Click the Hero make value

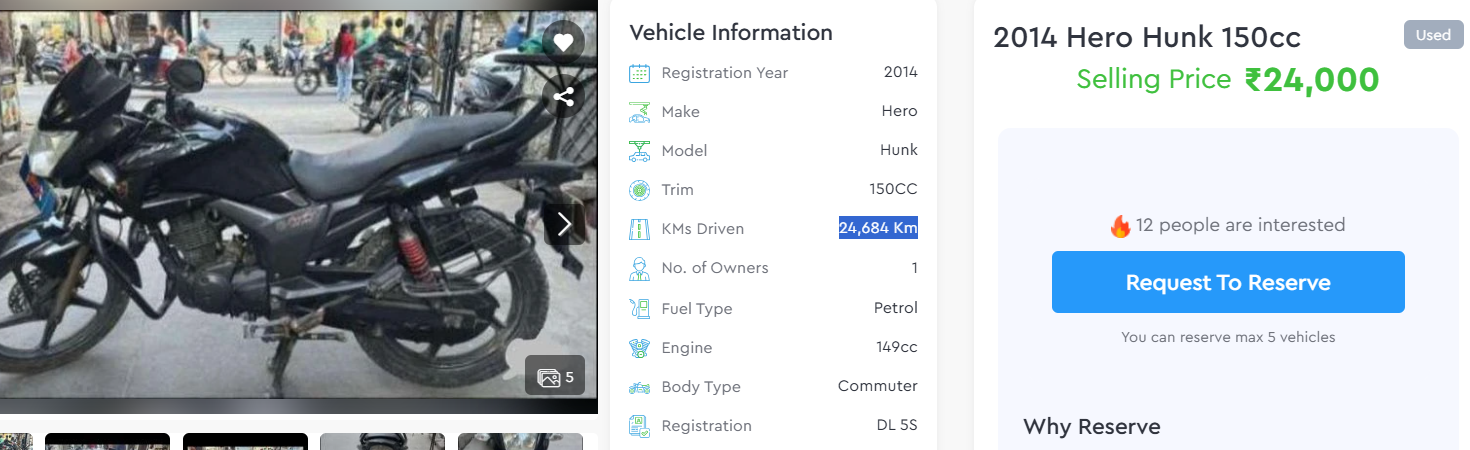tap(900, 111)
